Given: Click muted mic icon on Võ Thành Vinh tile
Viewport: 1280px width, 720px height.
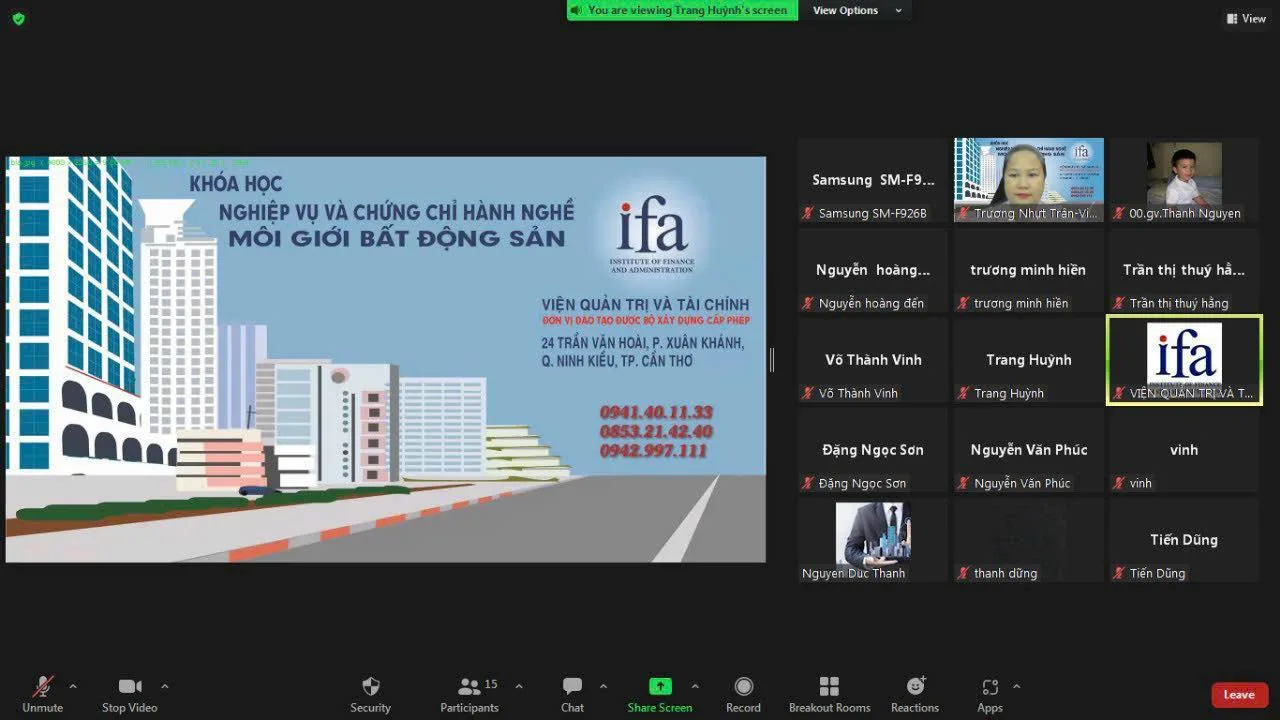Looking at the screenshot, I should 808,393.
